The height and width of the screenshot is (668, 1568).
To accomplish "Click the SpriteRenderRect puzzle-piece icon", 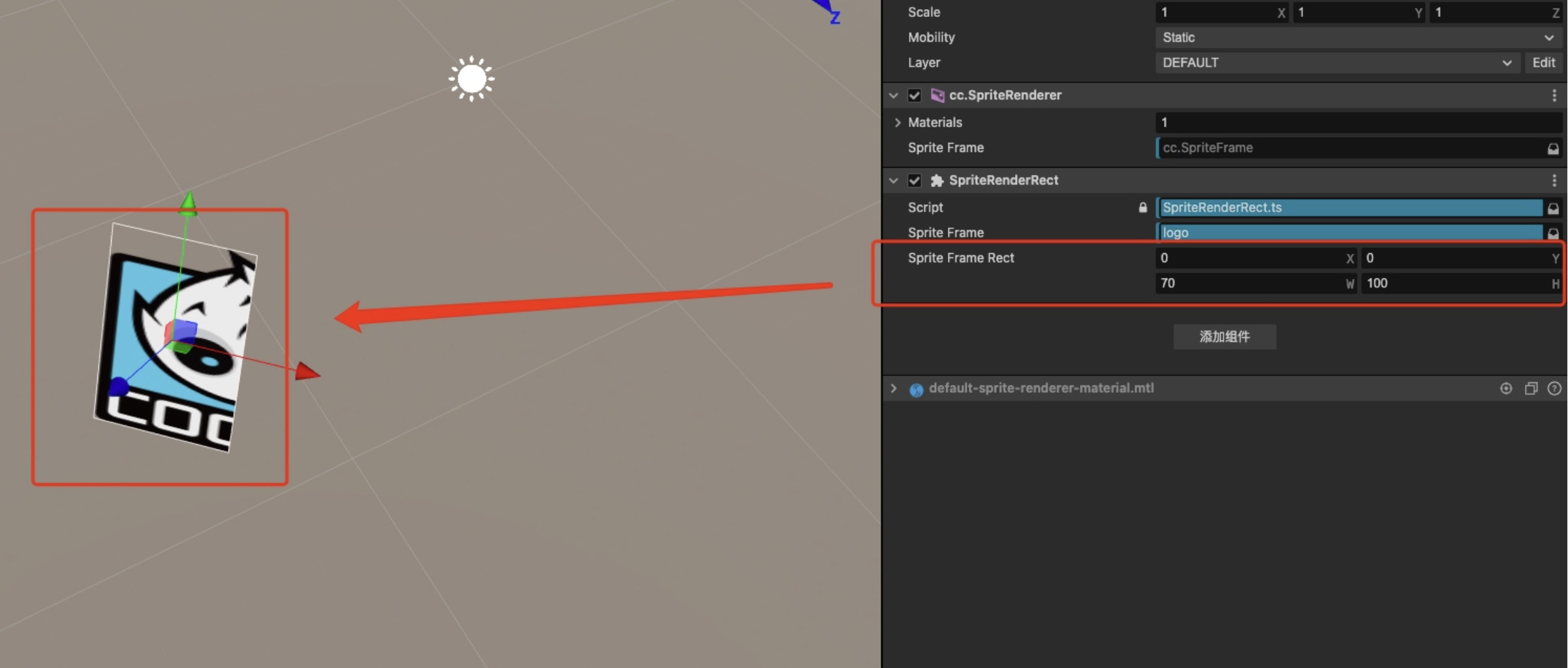I will (937, 181).
